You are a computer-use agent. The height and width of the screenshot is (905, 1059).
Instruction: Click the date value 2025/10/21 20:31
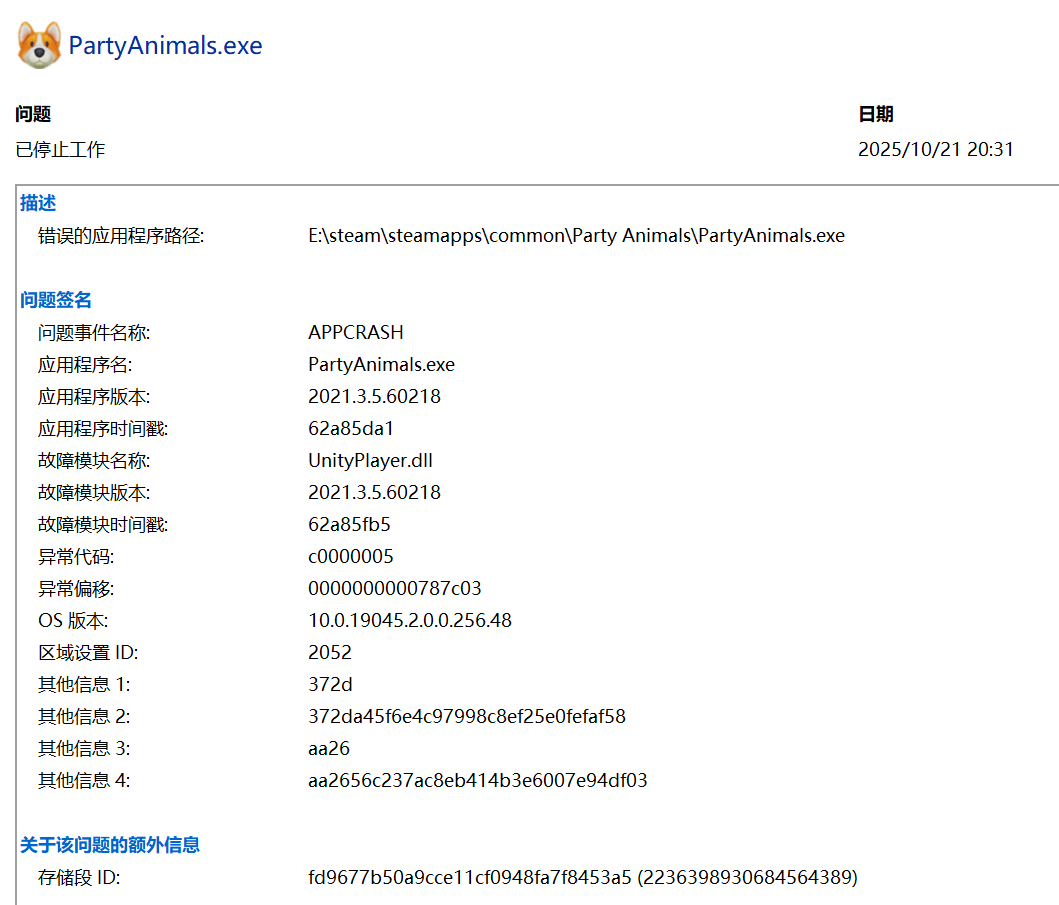tap(936, 149)
